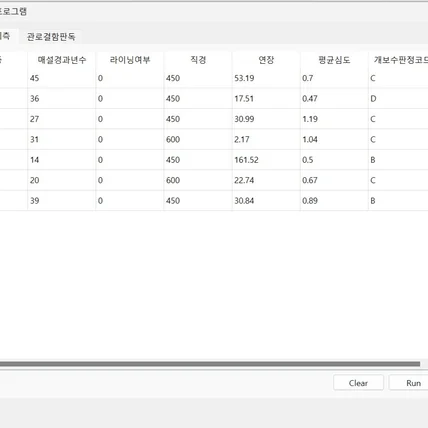Click the average depth cell 1.19

(334, 119)
